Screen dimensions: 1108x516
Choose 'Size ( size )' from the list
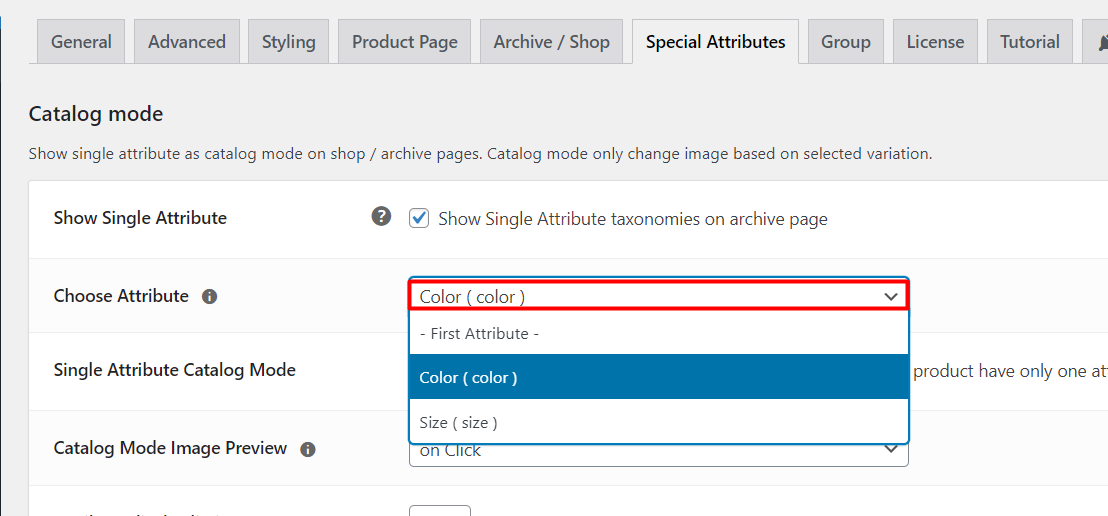[x=659, y=423]
